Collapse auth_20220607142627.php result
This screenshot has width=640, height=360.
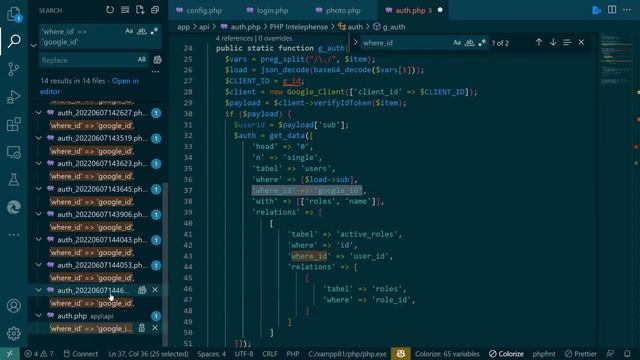pos(38,113)
